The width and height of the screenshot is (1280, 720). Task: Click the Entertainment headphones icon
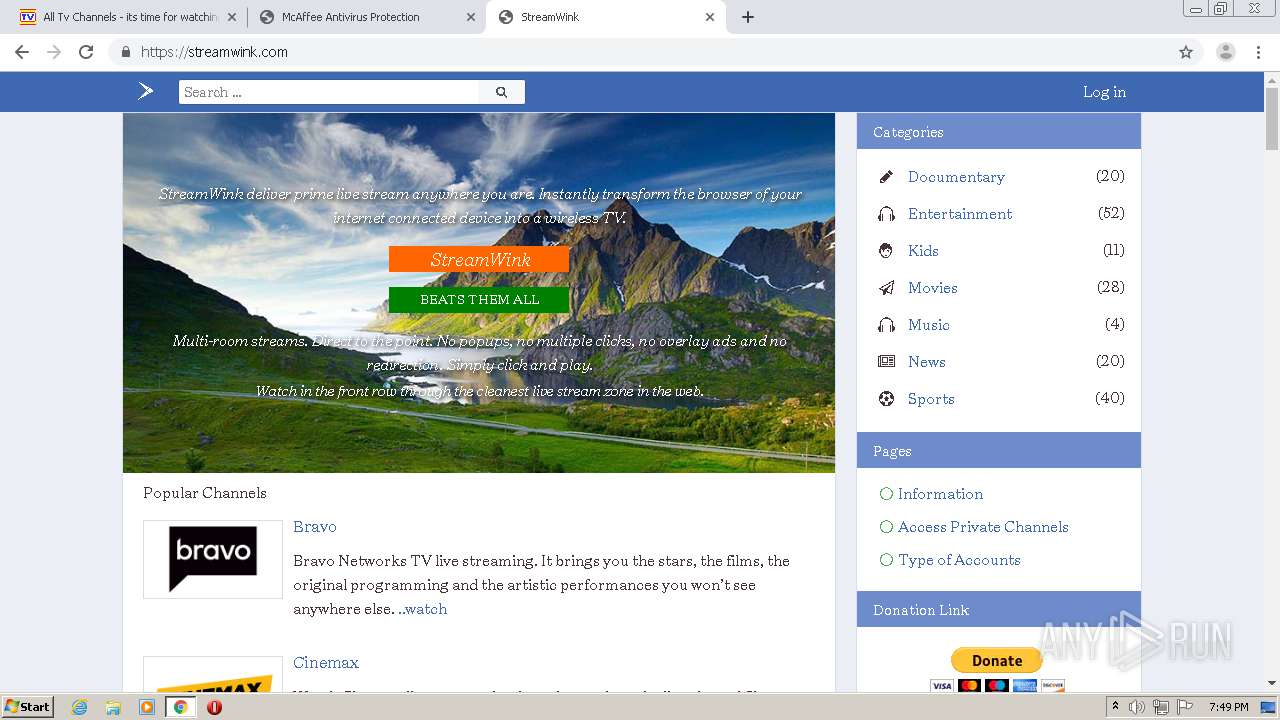(x=886, y=214)
